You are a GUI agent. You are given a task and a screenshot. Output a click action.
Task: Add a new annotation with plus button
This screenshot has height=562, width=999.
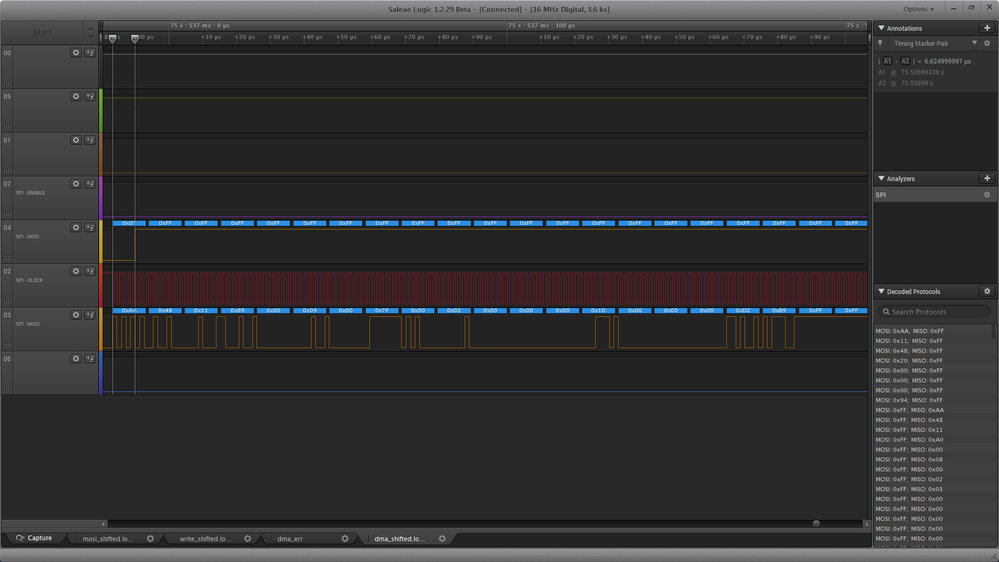click(x=987, y=28)
